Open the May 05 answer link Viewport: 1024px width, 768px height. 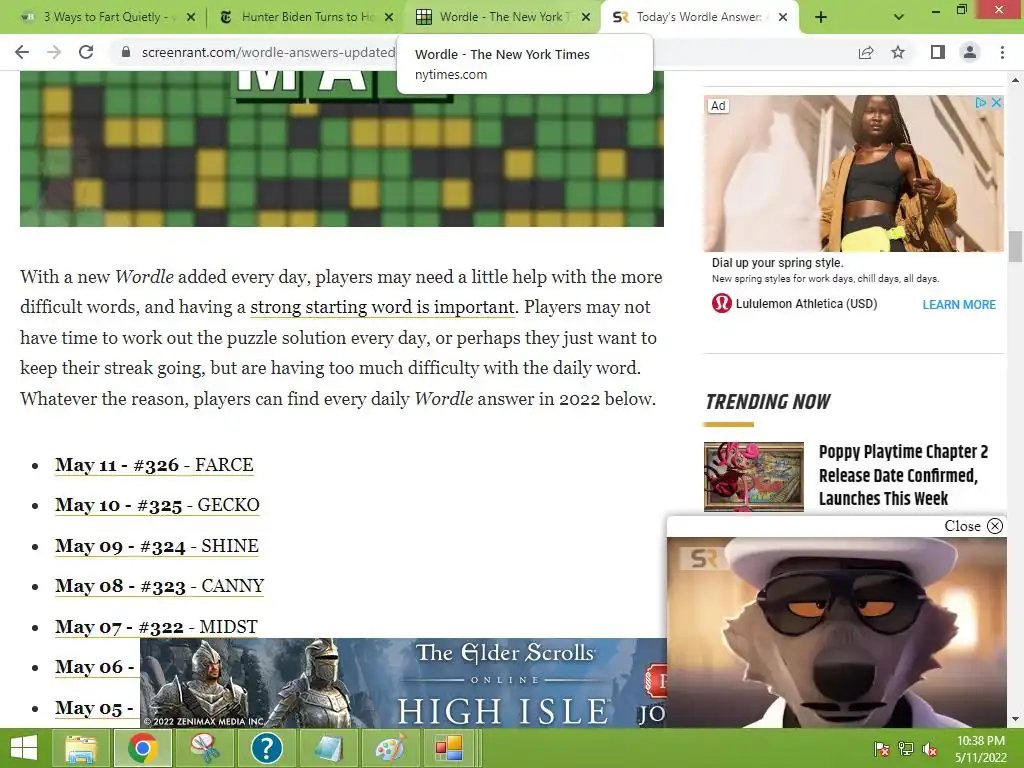click(x=95, y=708)
